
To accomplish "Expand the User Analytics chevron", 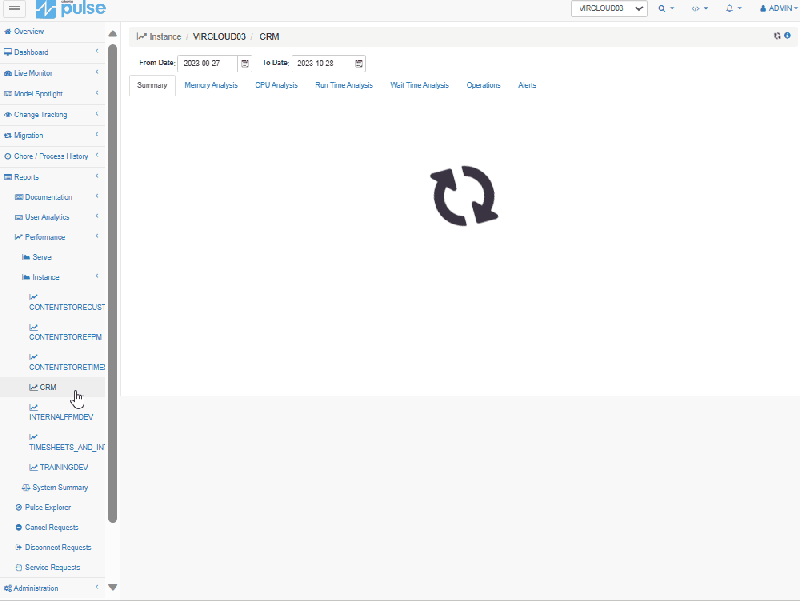I will (97, 216).
